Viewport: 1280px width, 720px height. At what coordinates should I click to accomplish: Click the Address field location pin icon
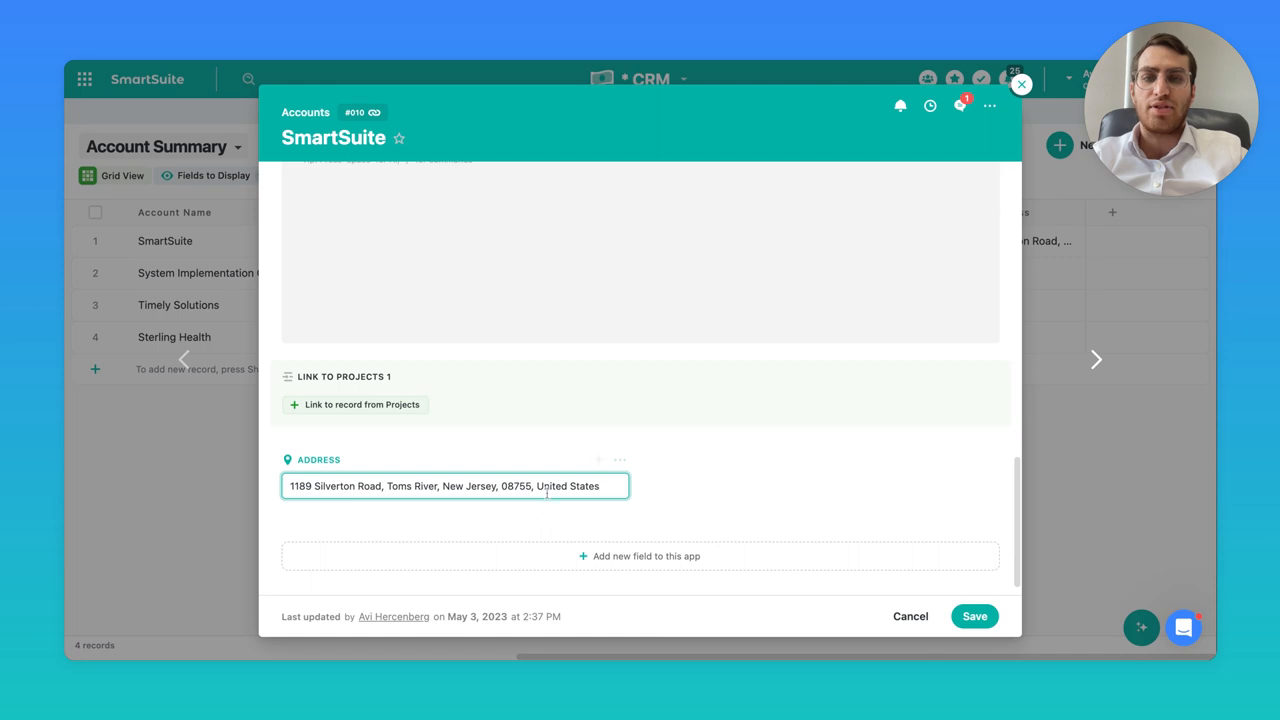[x=288, y=460]
